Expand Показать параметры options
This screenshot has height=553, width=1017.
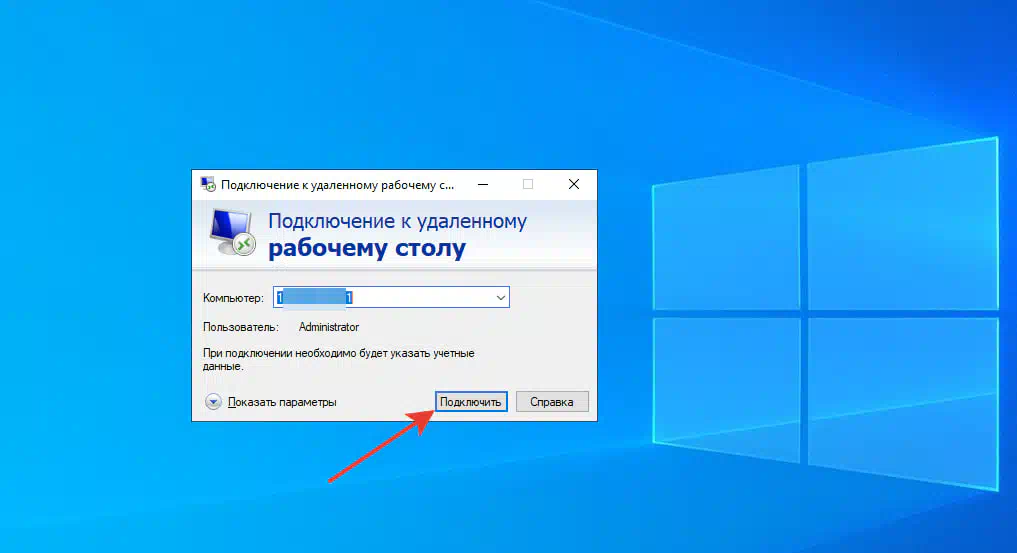[x=271, y=402]
